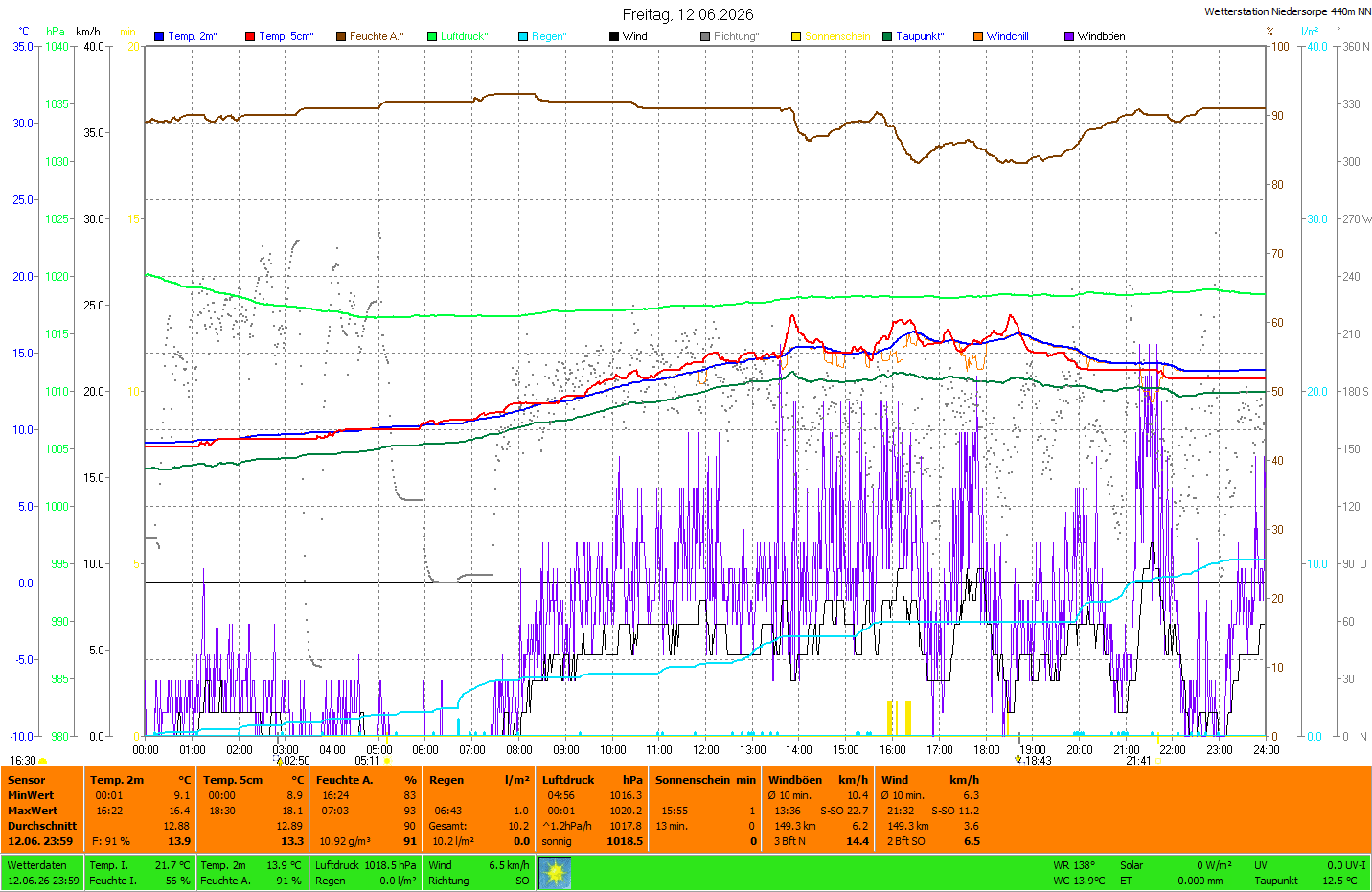This screenshot has width=1372, height=892.
Task: Click the Windböen column header in table
Action: pyautogui.click(x=795, y=780)
